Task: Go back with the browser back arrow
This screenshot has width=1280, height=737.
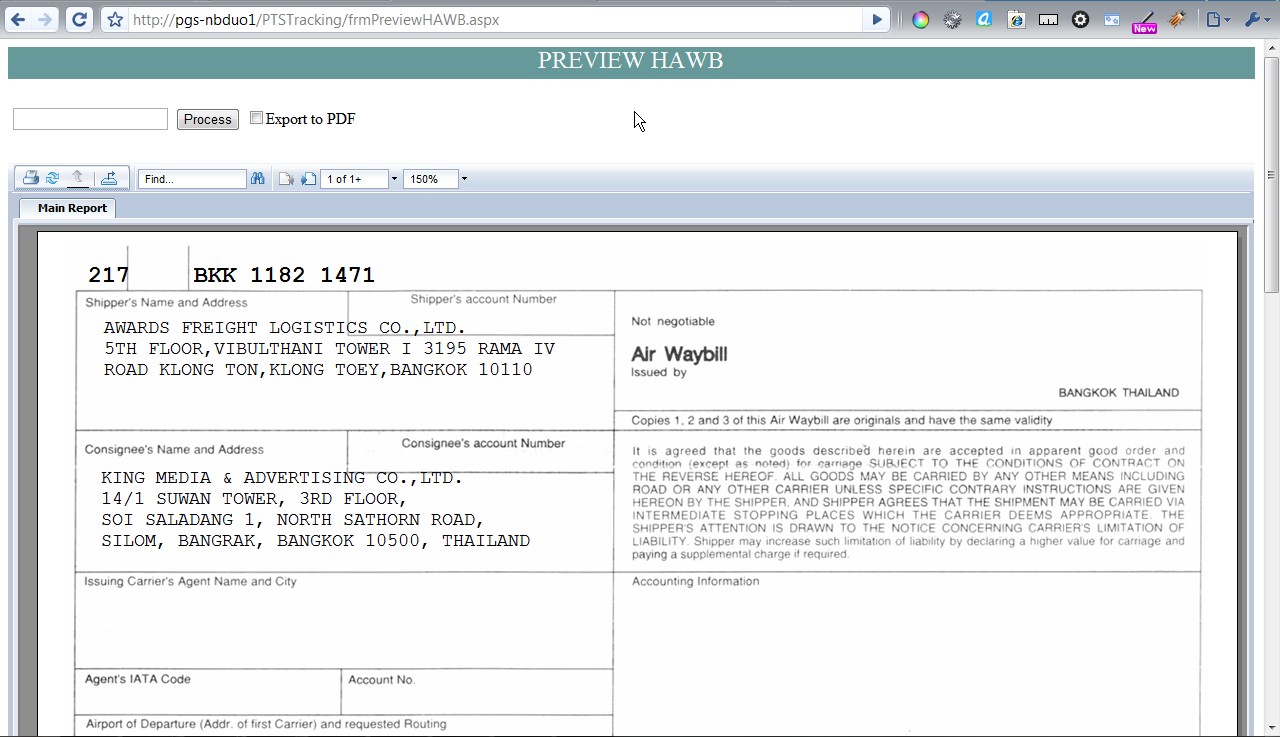Action: click(x=18, y=19)
